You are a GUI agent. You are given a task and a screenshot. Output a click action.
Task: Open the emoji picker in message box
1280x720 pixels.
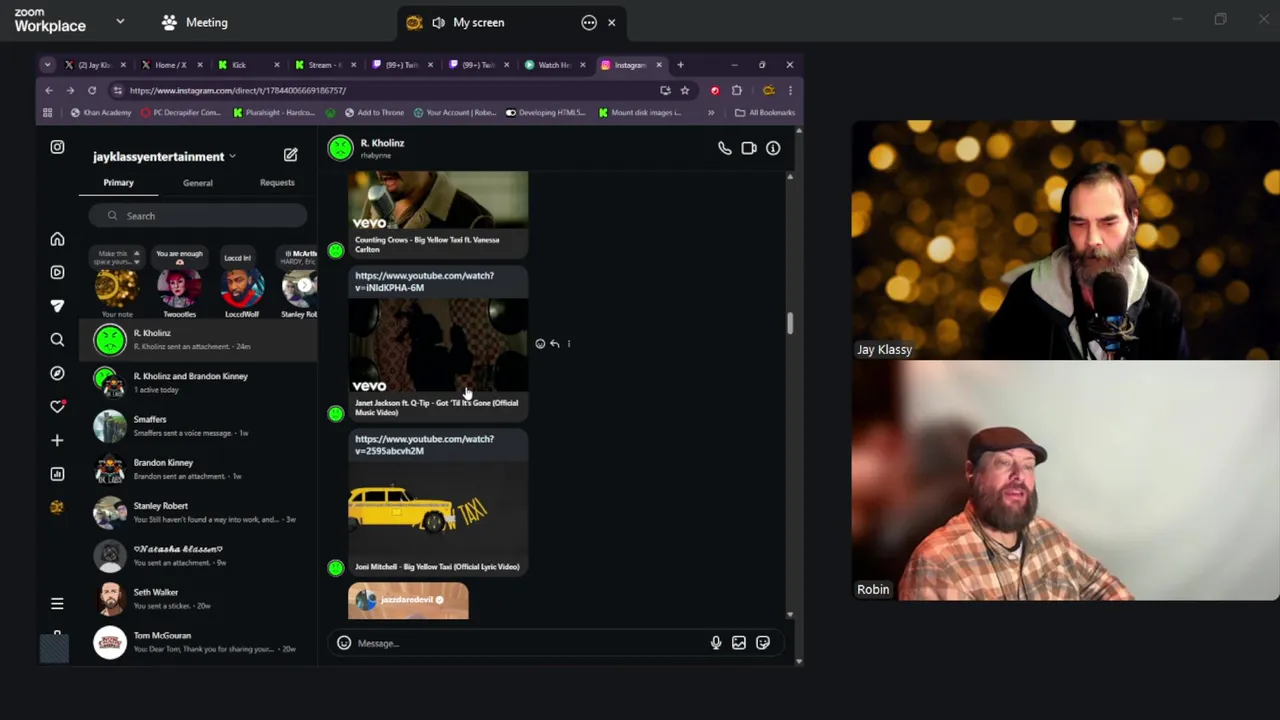(x=344, y=643)
